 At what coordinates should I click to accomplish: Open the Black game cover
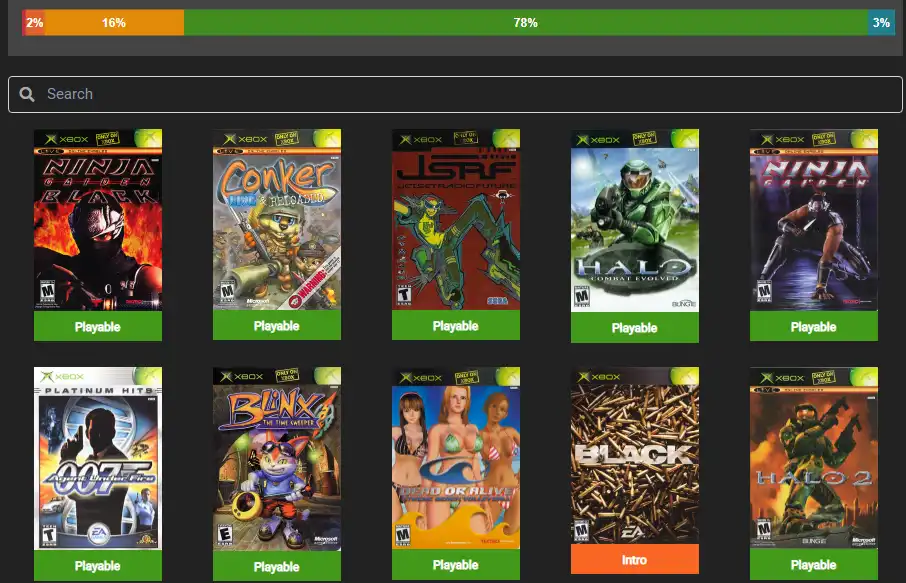[634, 456]
